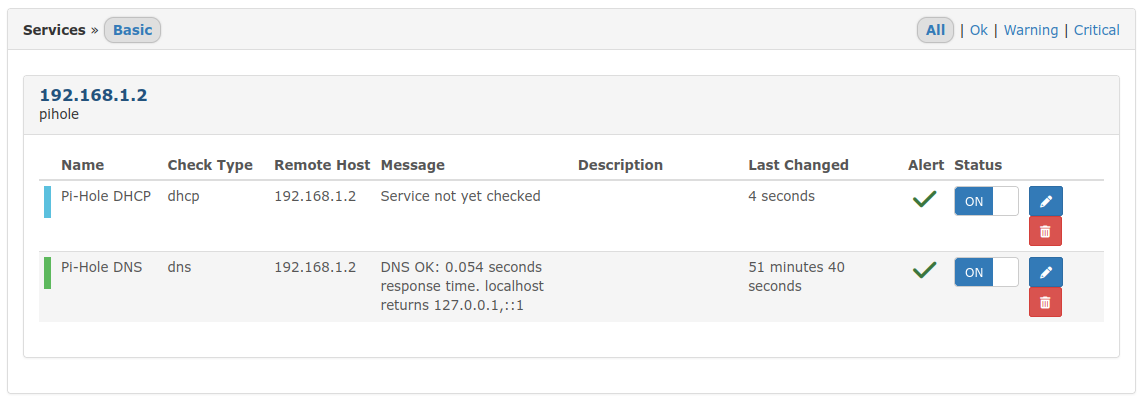Image resolution: width=1143 pixels, height=406 pixels.
Task: Toggle the ON switch for Pi-Hole DNS
Action: 986,272
